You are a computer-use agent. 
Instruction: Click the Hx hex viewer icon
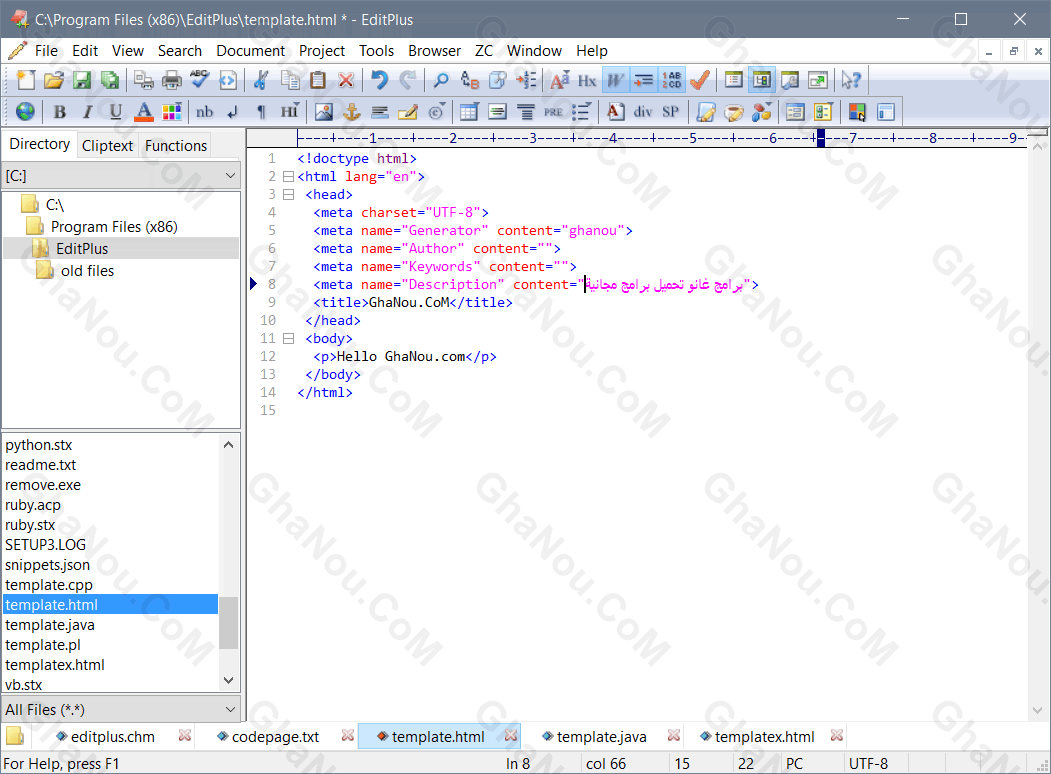click(587, 80)
